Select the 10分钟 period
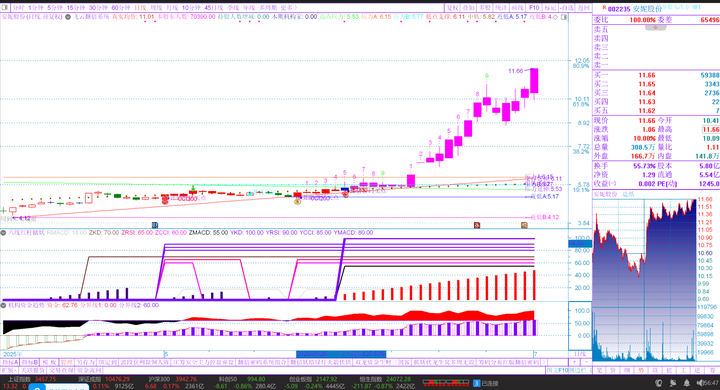The image size is (720, 390). coord(191,8)
